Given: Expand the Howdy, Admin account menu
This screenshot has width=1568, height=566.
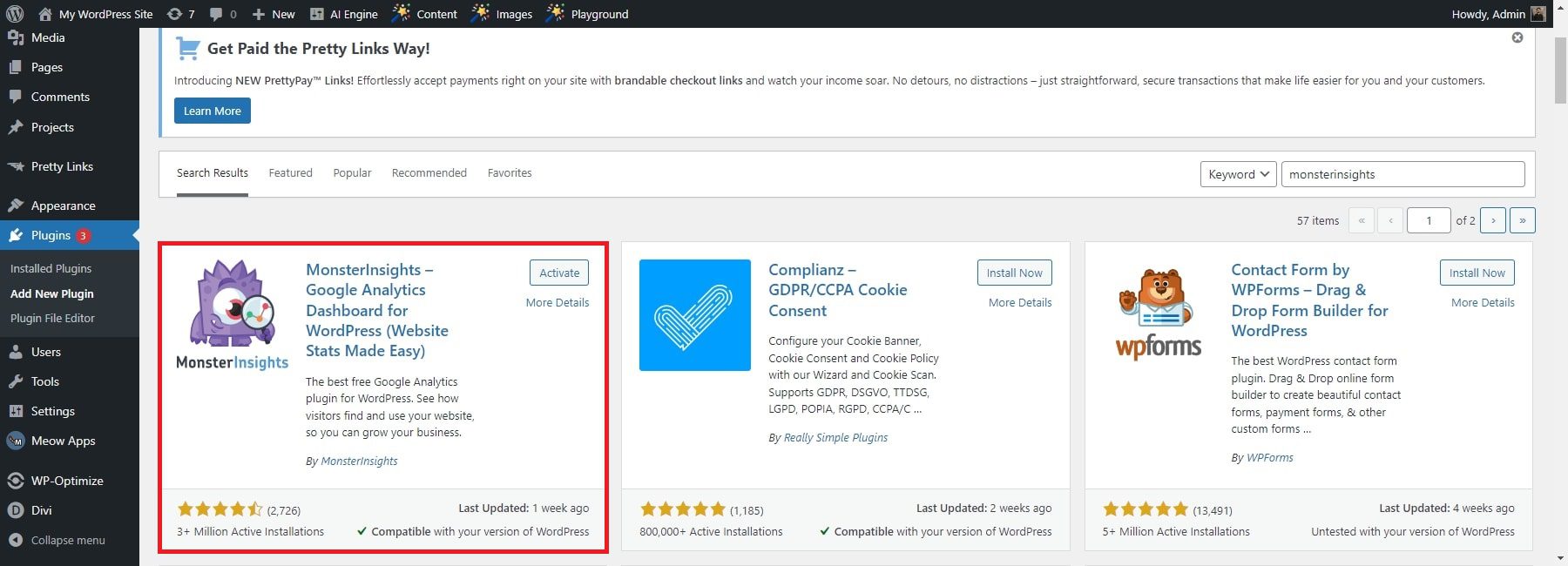Looking at the screenshot, I should point(1497,14).
